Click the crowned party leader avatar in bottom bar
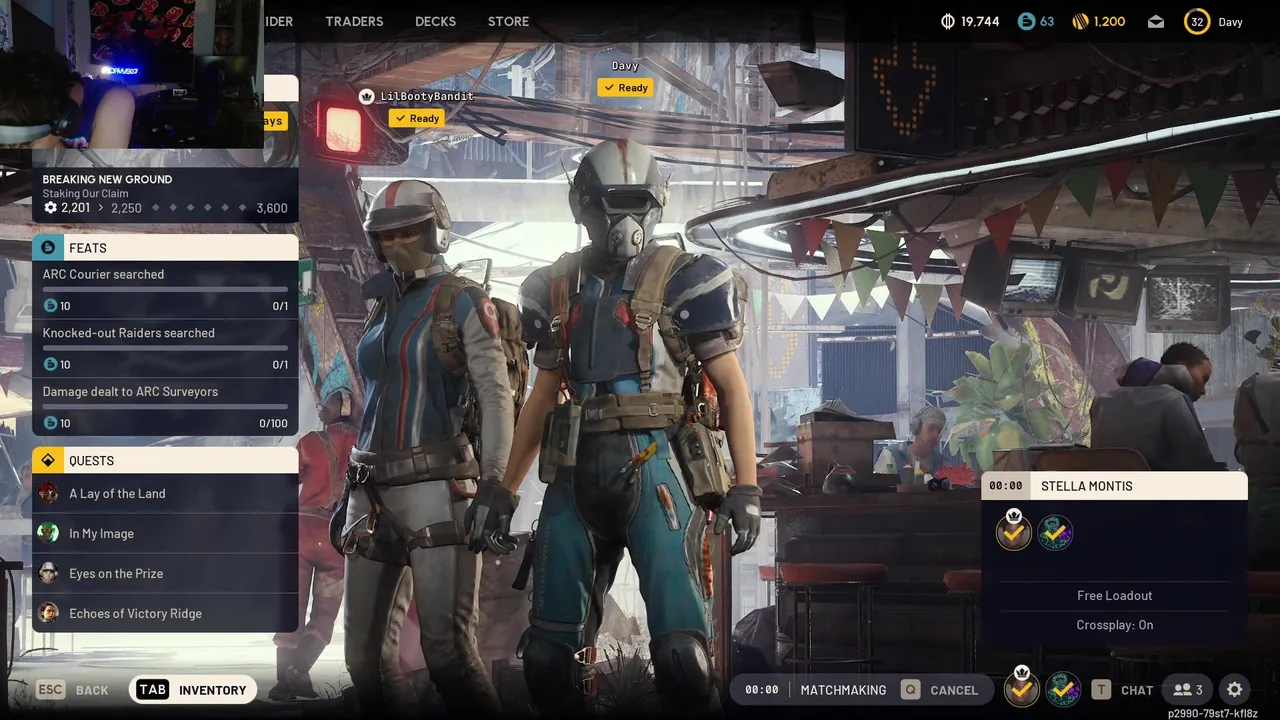 tap(1021, 688)
